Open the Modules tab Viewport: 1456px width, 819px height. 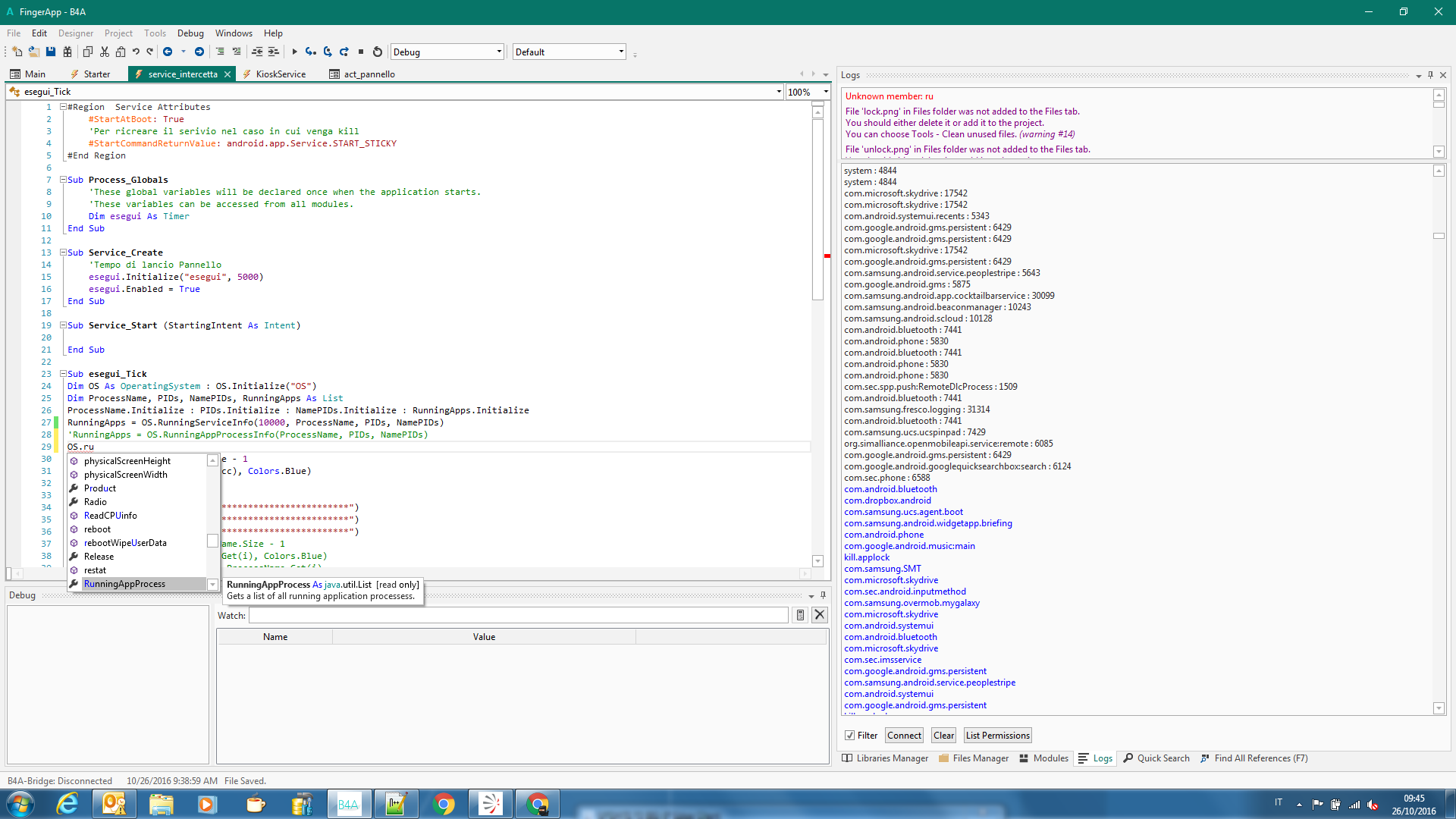[1043, 758]
